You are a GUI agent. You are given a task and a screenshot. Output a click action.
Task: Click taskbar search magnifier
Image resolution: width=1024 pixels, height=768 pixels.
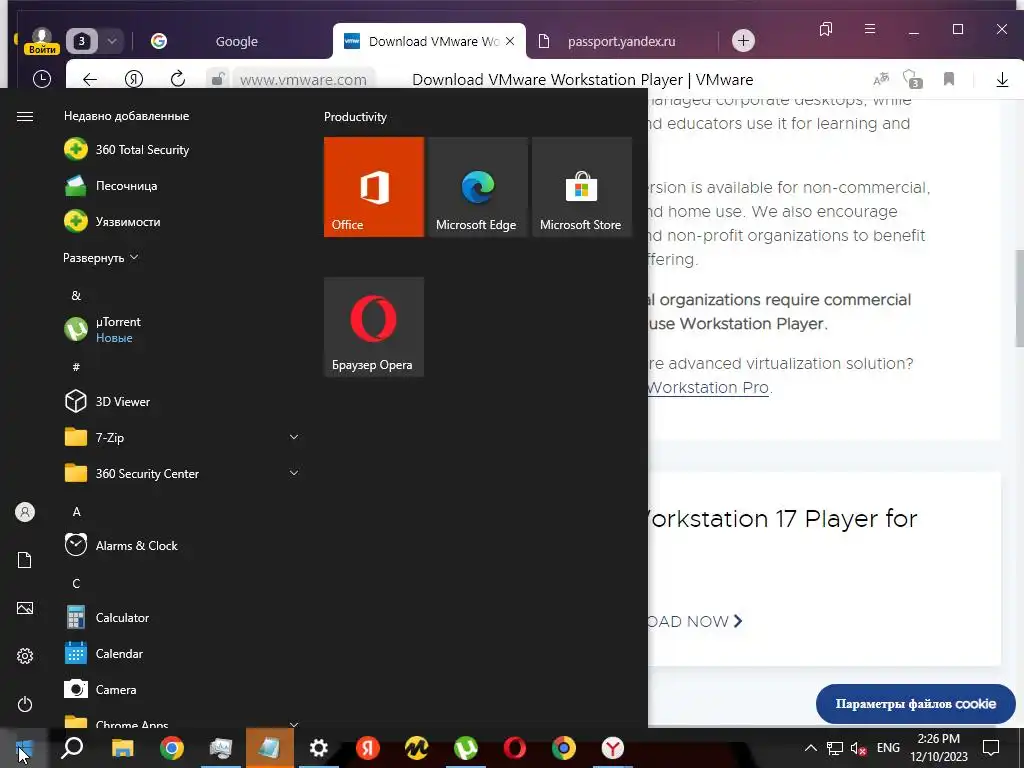click(72, 748)
